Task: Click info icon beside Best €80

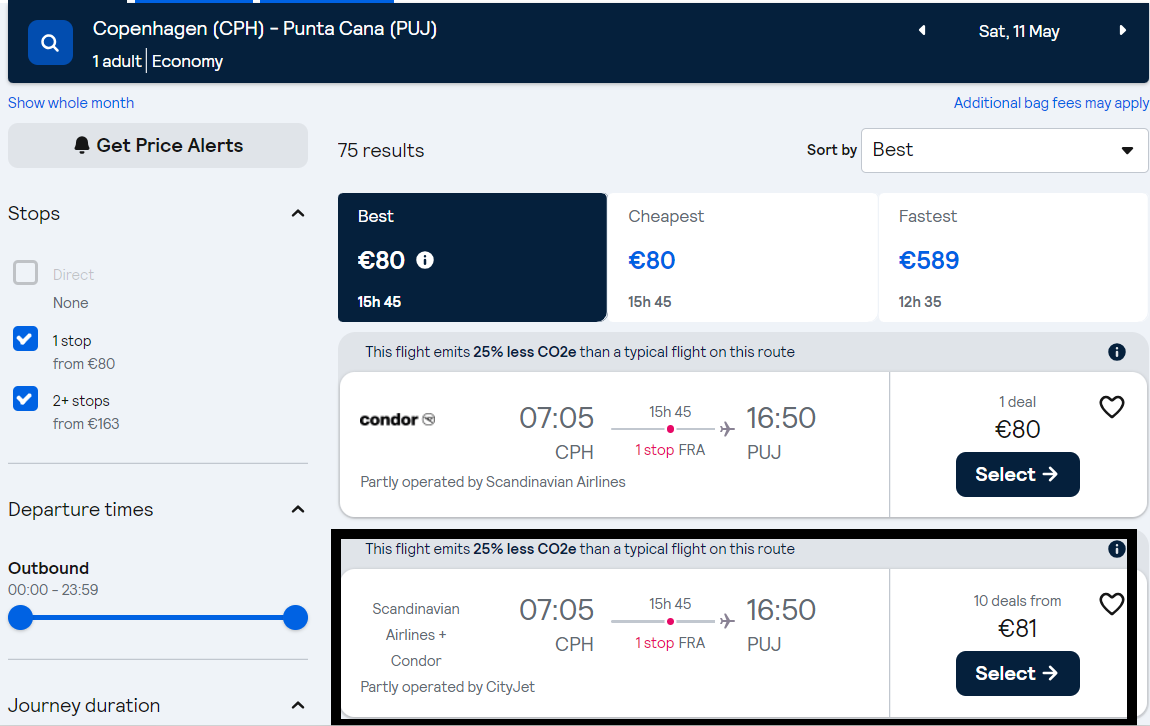Action: click(x=425, y=260)
